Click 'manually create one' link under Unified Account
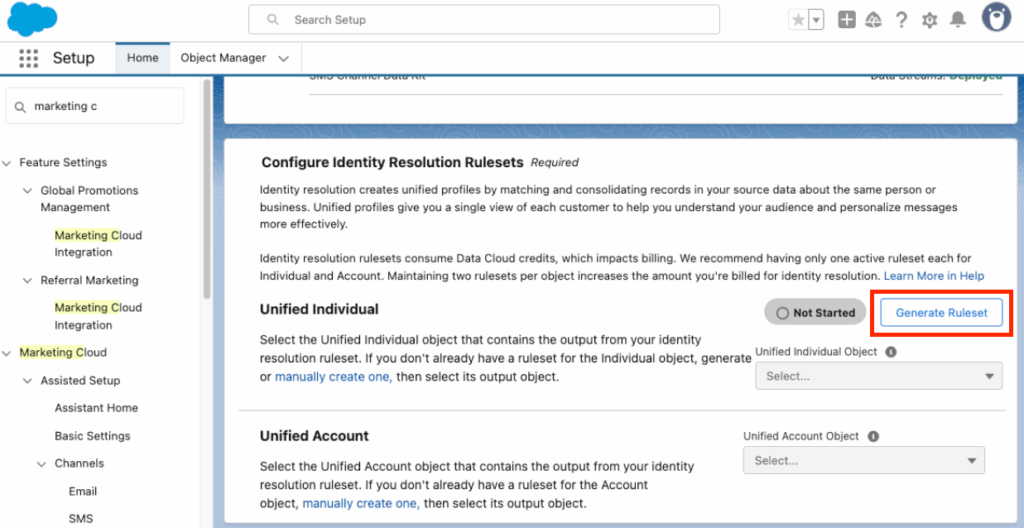Image resolution: width=1024 pixels, height=528 pixels. coord(361,503)
